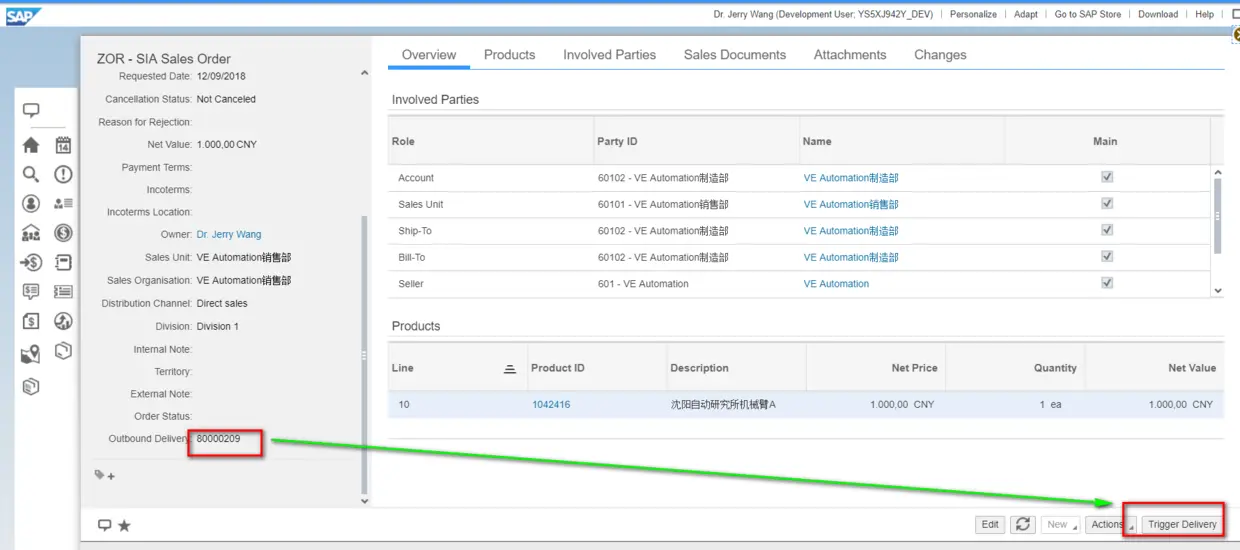Click the down chevron under the left details pane
The image size is (1240, 550).
[x=364, y=501]
